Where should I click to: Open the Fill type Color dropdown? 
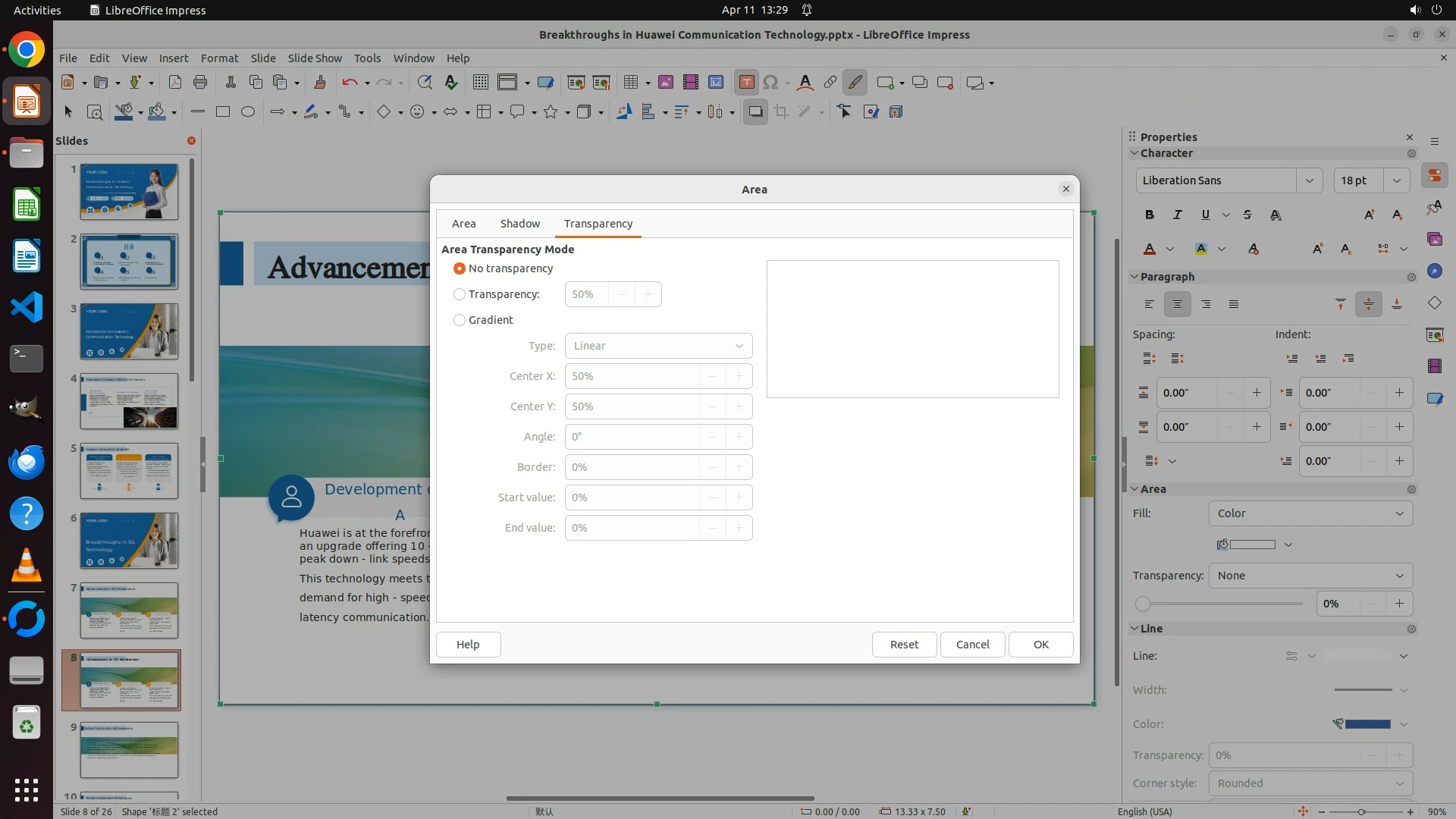(x=1310, y=513)
